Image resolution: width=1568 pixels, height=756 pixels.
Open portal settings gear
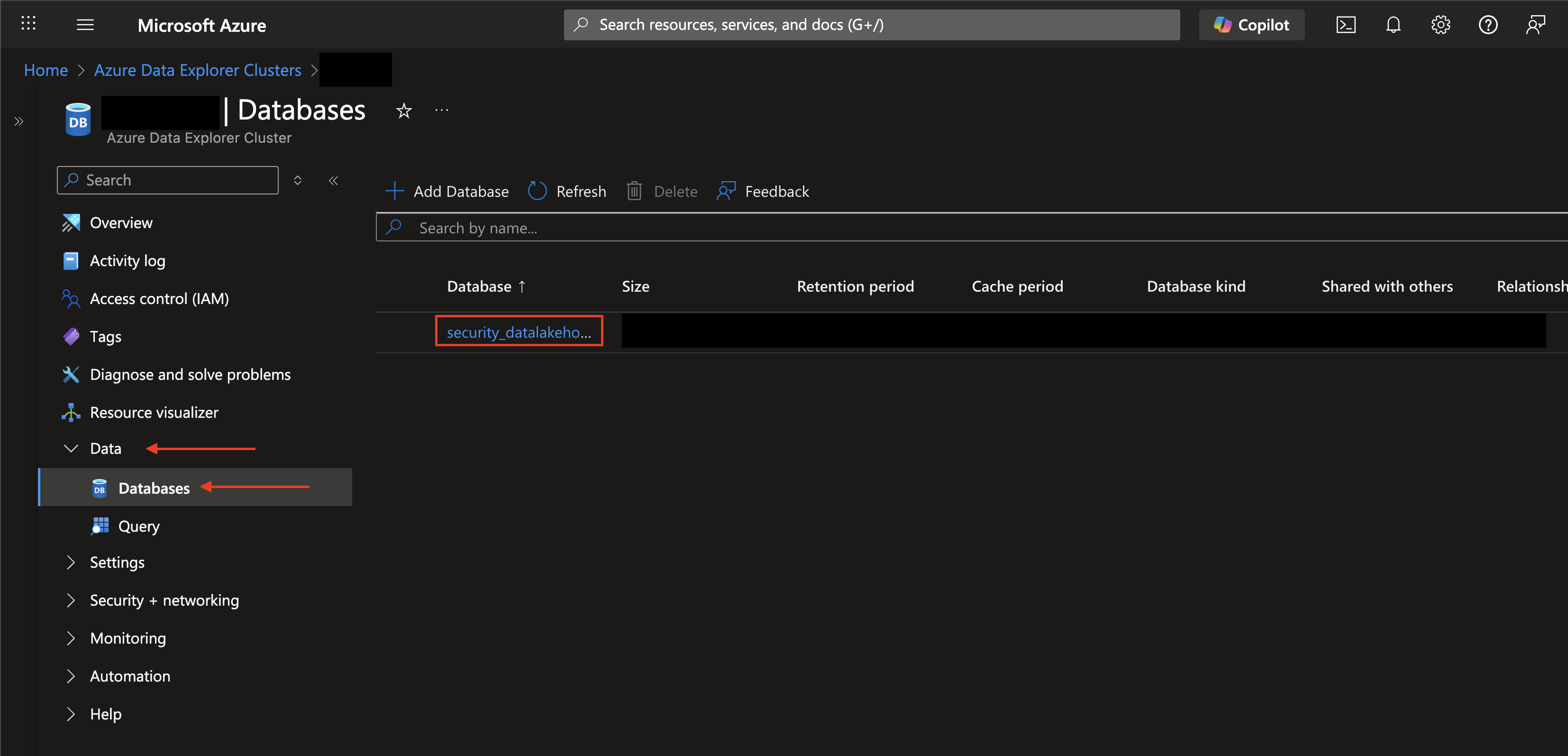[x=1440, y=24]
